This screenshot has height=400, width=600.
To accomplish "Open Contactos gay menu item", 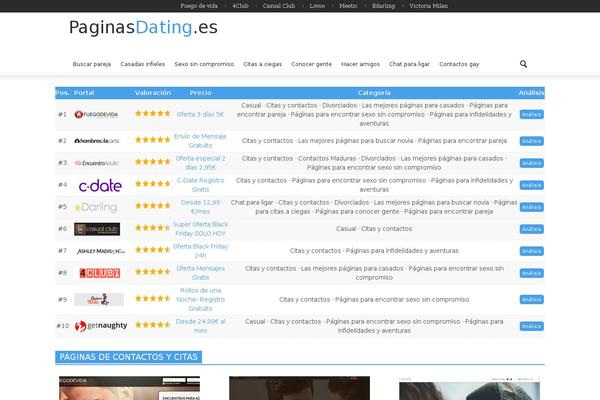I will coord(459,64).
